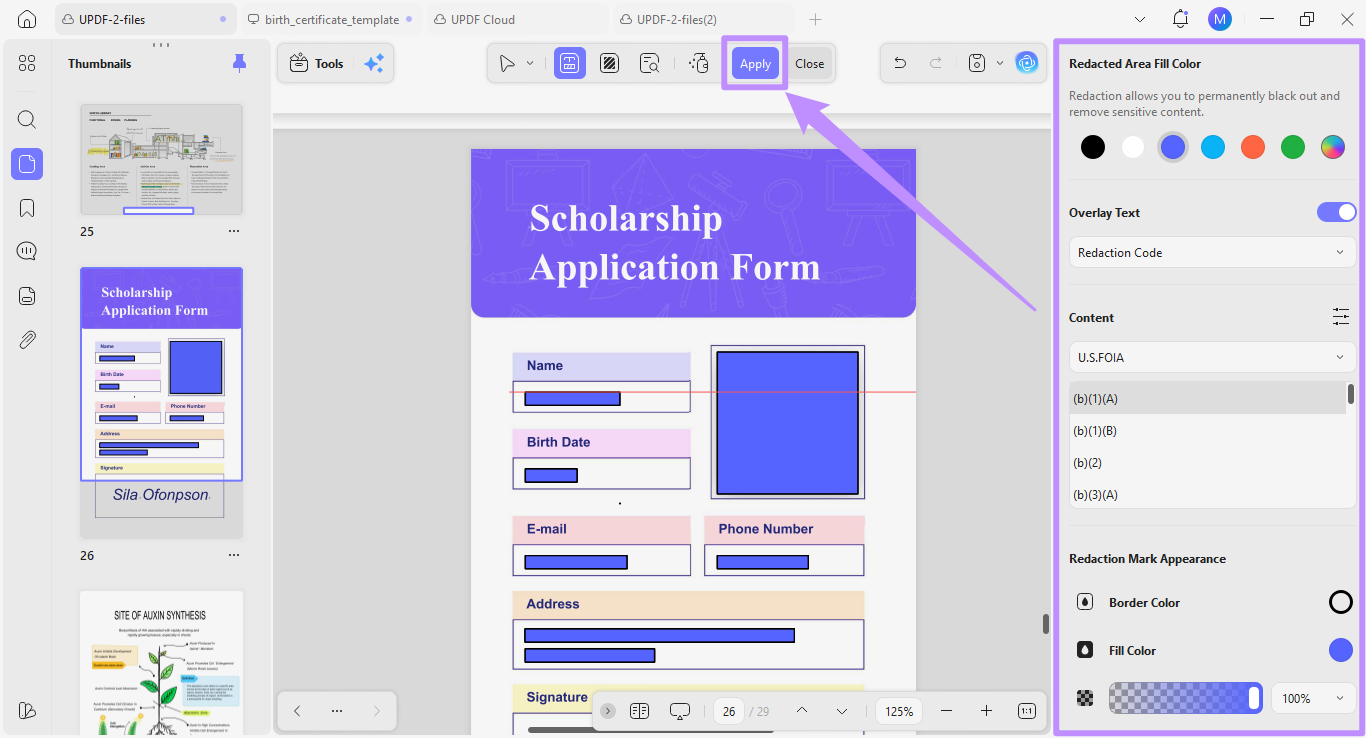Open the Comments panel icon

27,251
